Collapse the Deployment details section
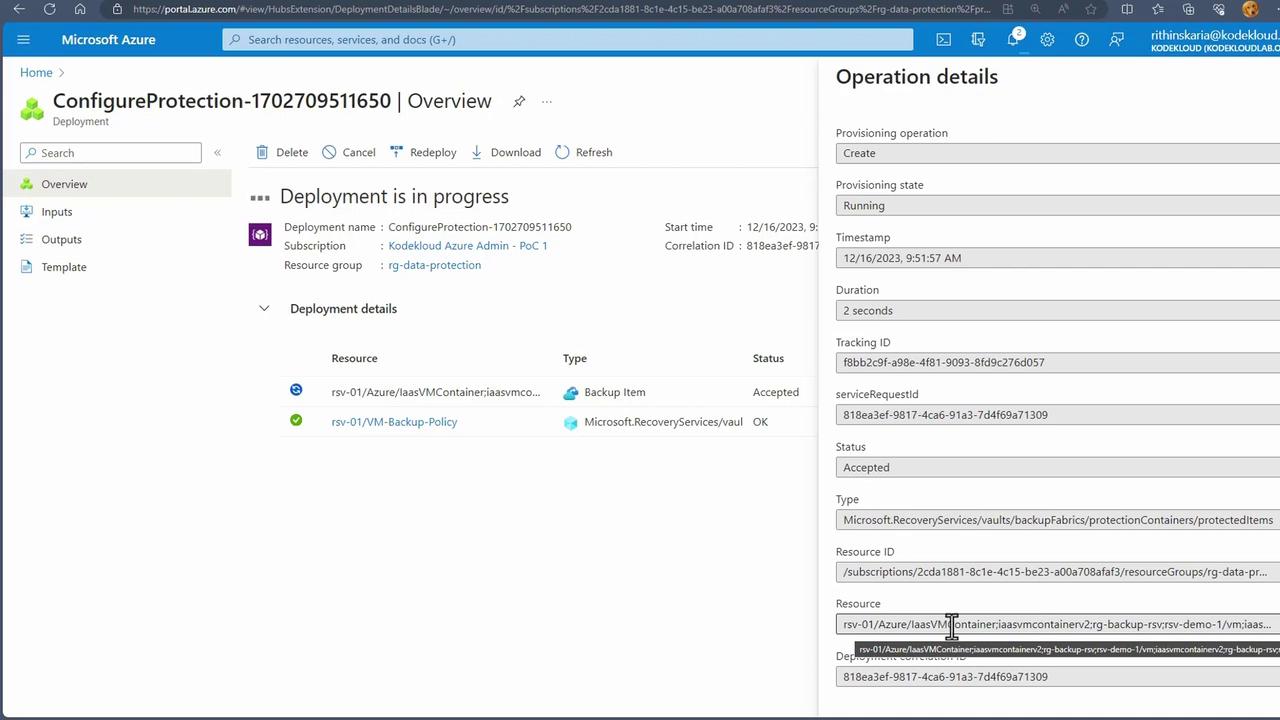The height and width of the screenshot is (720, 1280). pyautogui.click(x=264, y=309)
